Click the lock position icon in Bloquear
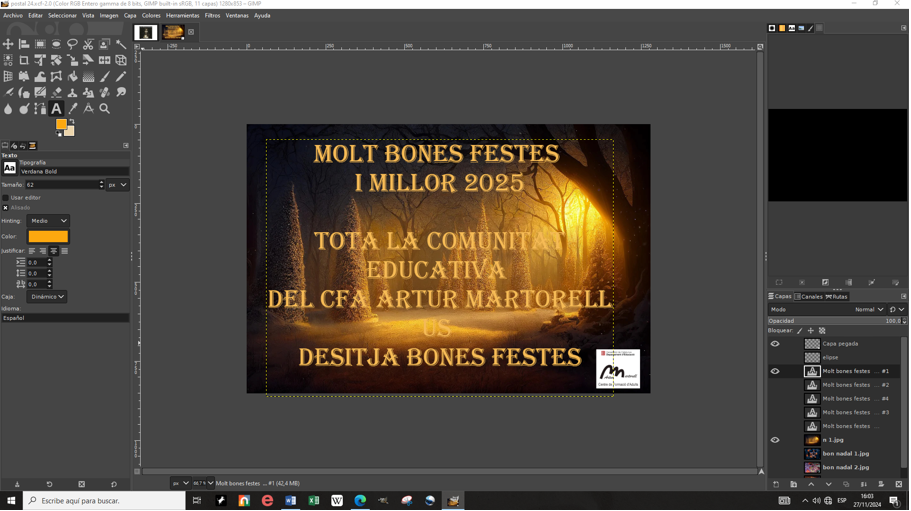Screen dimensions: 911x511 pos(811,331)
